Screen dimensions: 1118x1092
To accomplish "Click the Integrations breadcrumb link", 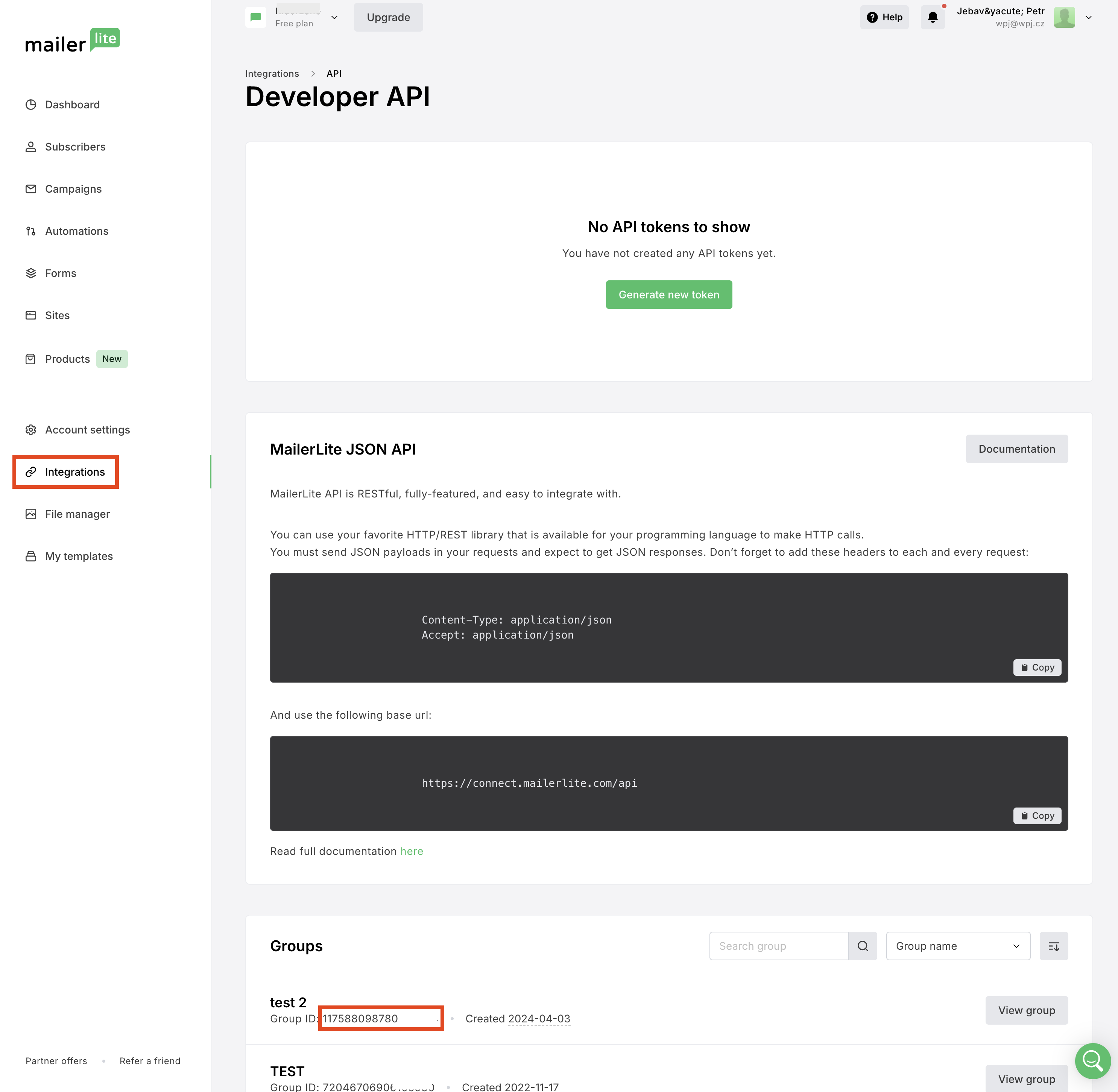I will click(272, 73).
